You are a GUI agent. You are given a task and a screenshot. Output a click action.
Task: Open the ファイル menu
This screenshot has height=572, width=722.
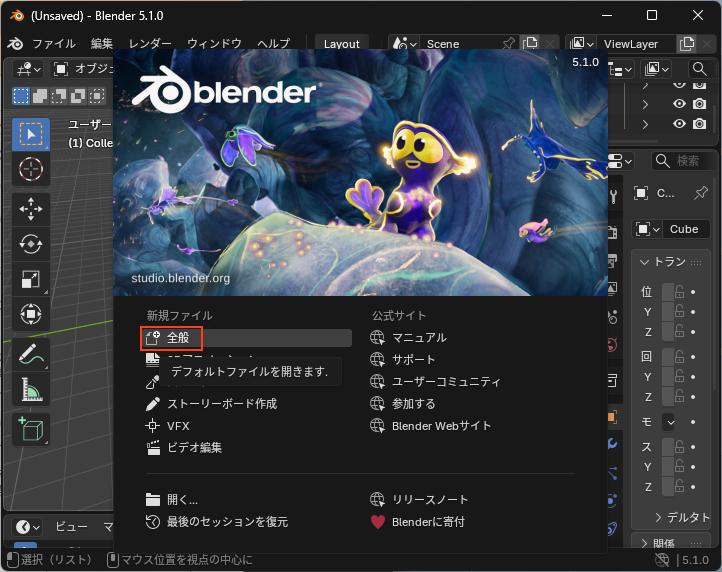click(x=54, y=44)
